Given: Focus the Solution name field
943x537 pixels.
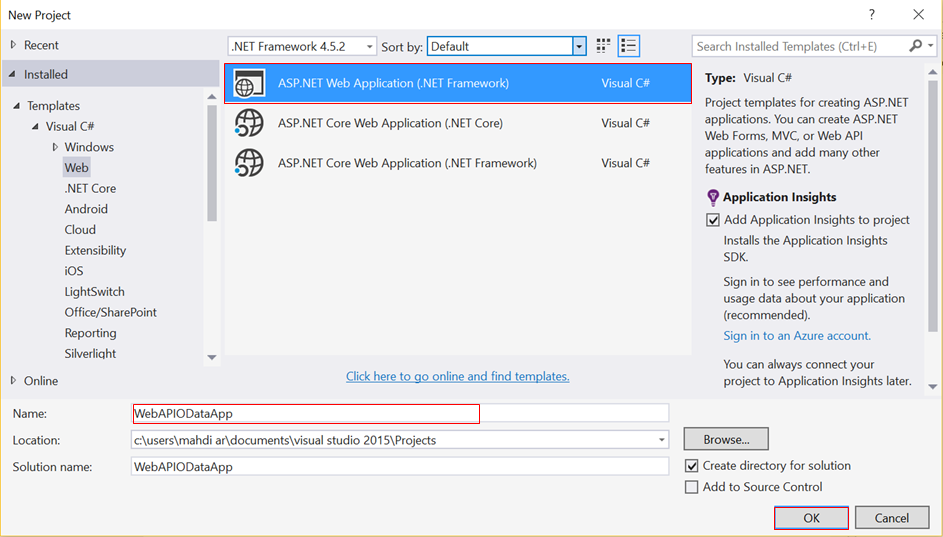Looking at the screenshot, I should click(x=400, y=467).
